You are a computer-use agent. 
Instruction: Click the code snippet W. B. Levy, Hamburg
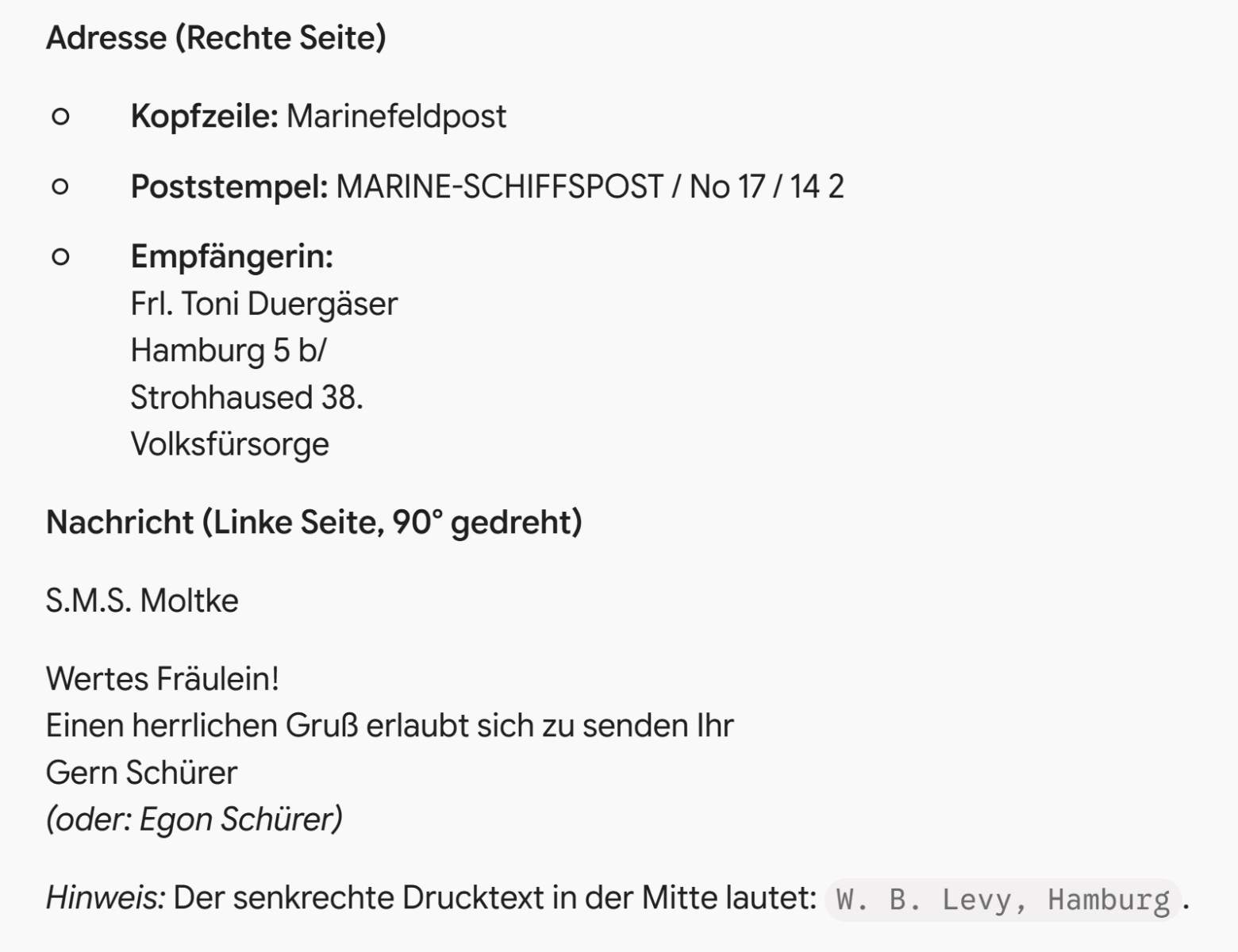pos(1003,900)
